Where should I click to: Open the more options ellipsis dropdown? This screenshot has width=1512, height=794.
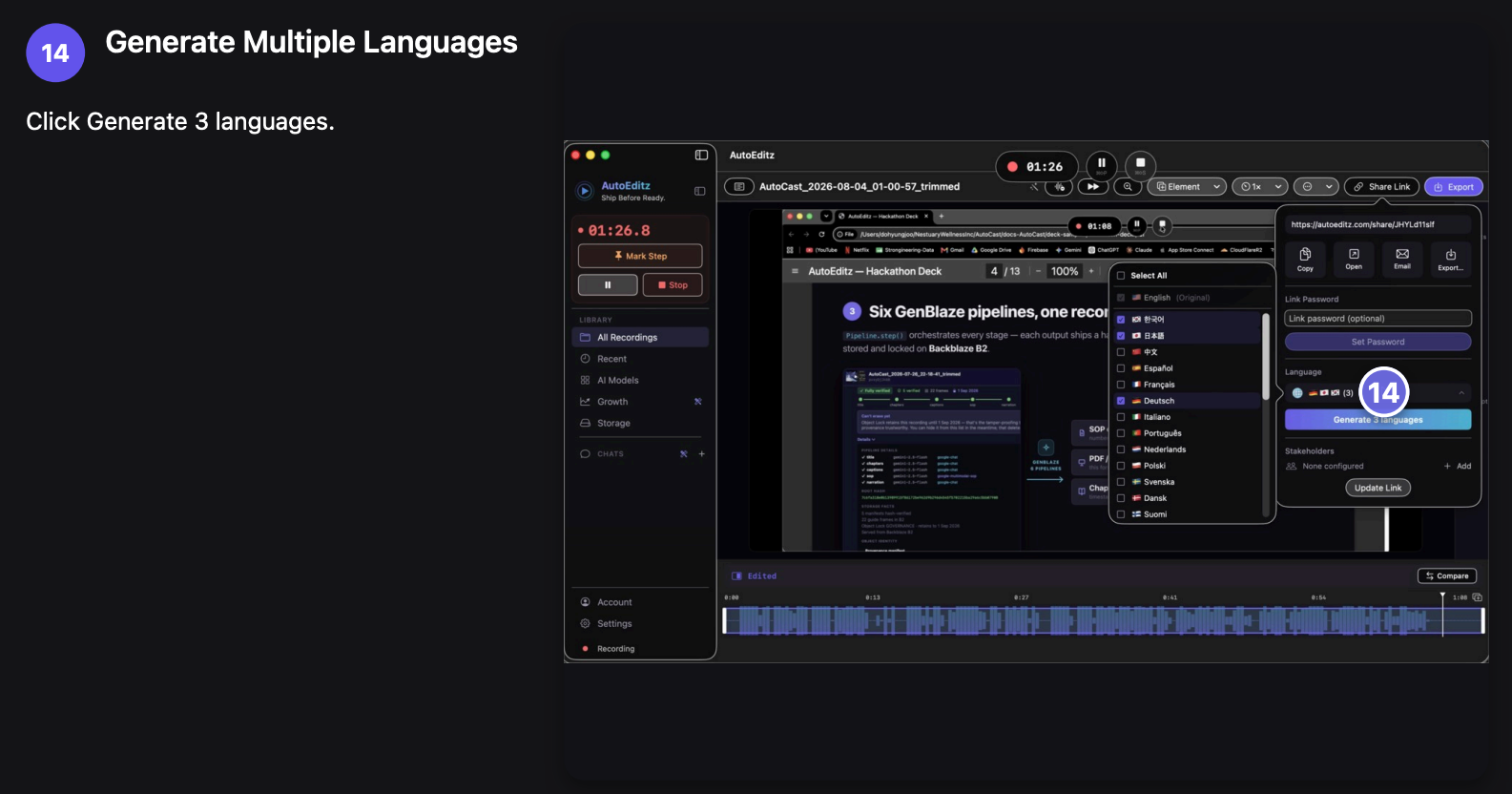[1317, 187]
